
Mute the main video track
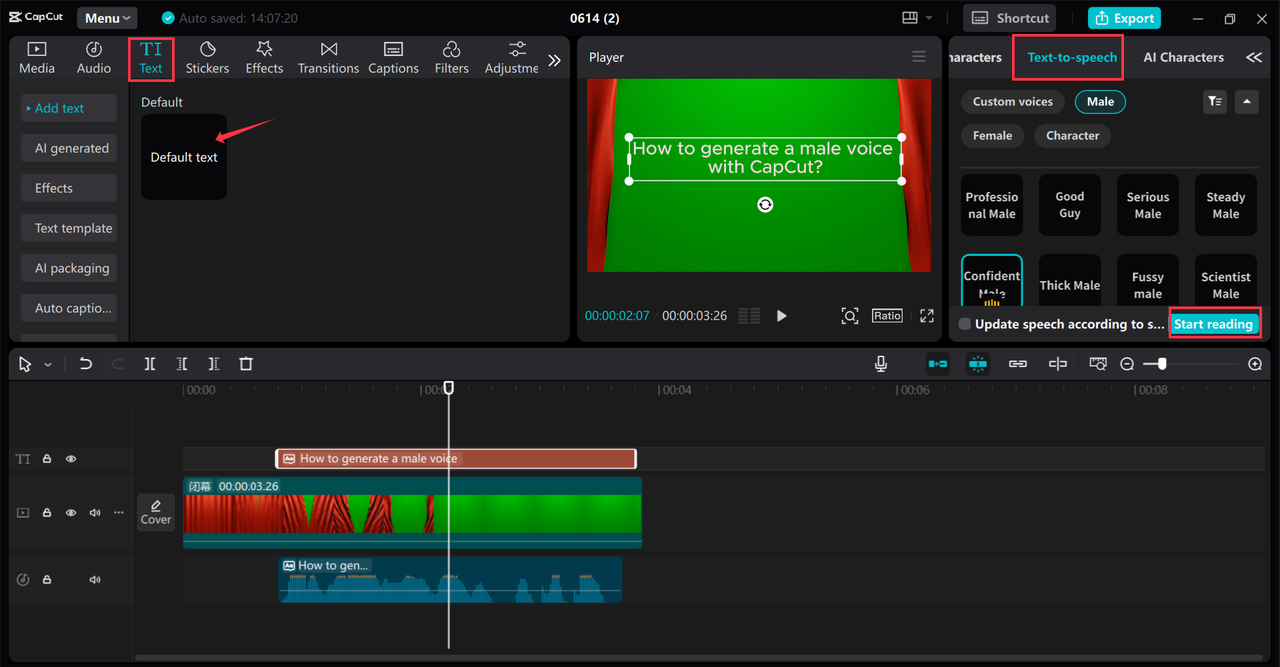(x=95, y=513)
